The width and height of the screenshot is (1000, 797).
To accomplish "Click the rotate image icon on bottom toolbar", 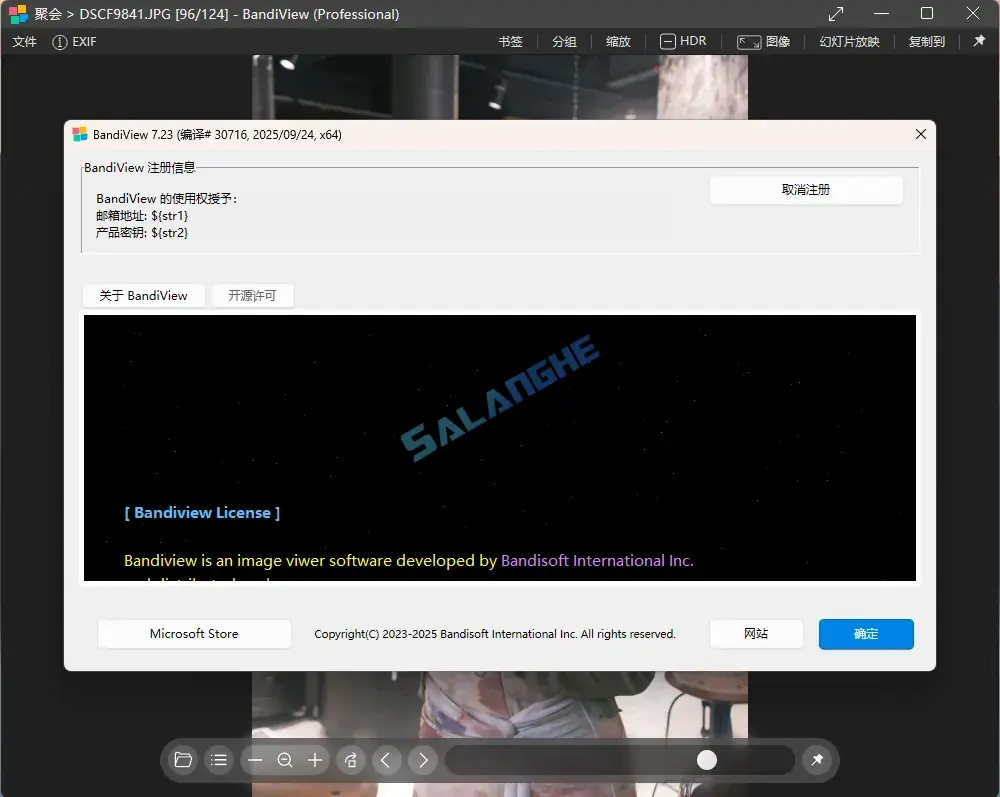I will point(351,760).
